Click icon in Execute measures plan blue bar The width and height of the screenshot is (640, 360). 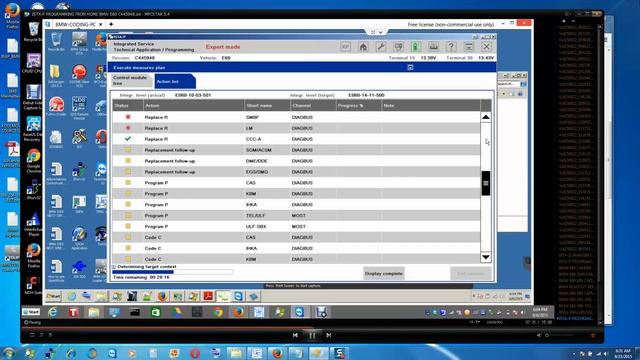point(410,67)
